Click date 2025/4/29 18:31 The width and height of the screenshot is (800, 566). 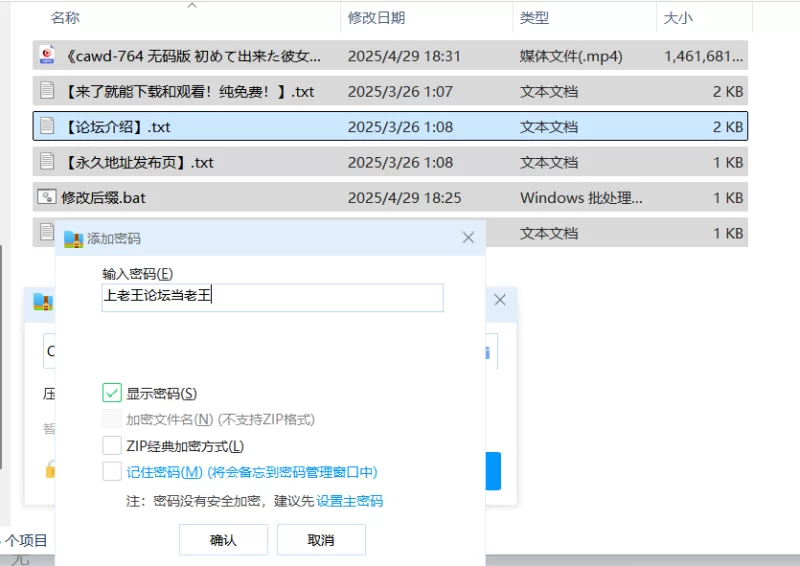pos(404,56)
